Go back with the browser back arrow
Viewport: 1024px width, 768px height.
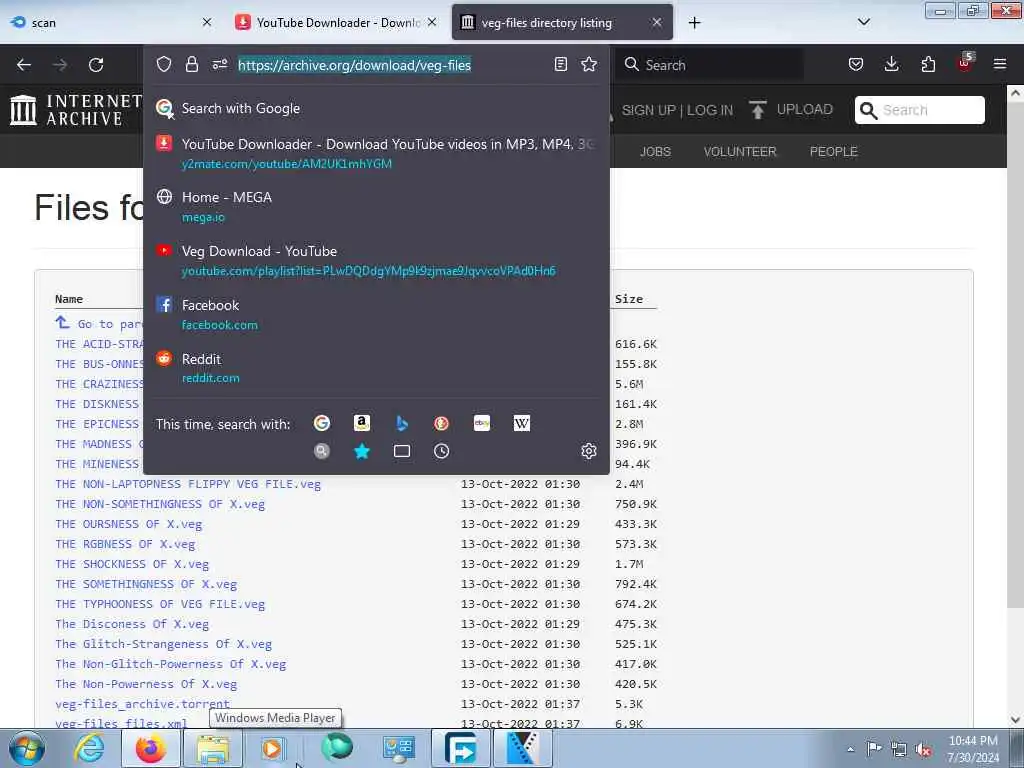[24, 65]
